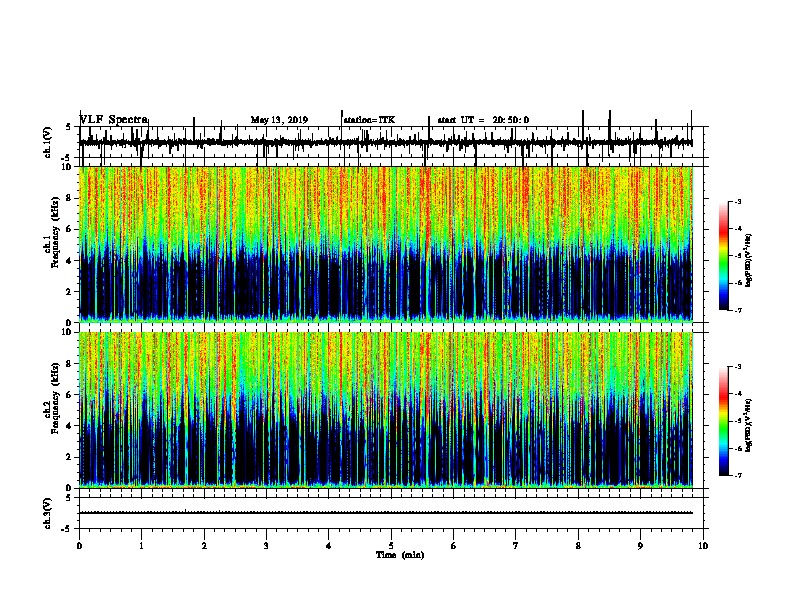Viewport: 792px width, 612px height.
Task: Click time axis tick label '6'
Action: [453, 546]
